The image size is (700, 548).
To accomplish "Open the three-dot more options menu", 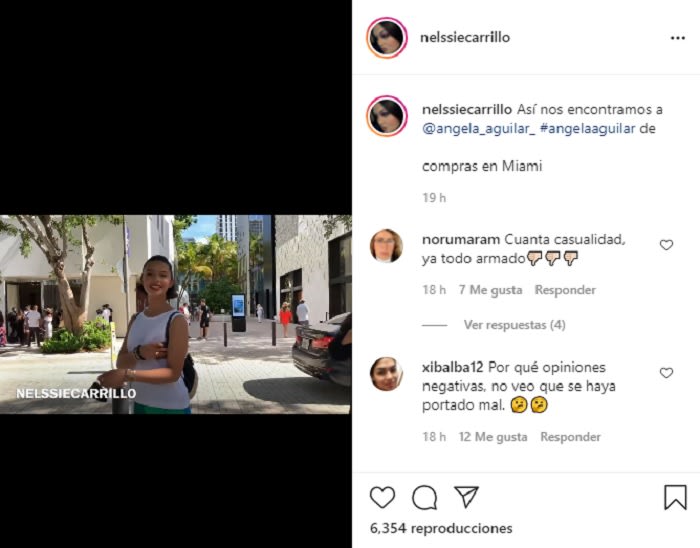I will (677, 38).
